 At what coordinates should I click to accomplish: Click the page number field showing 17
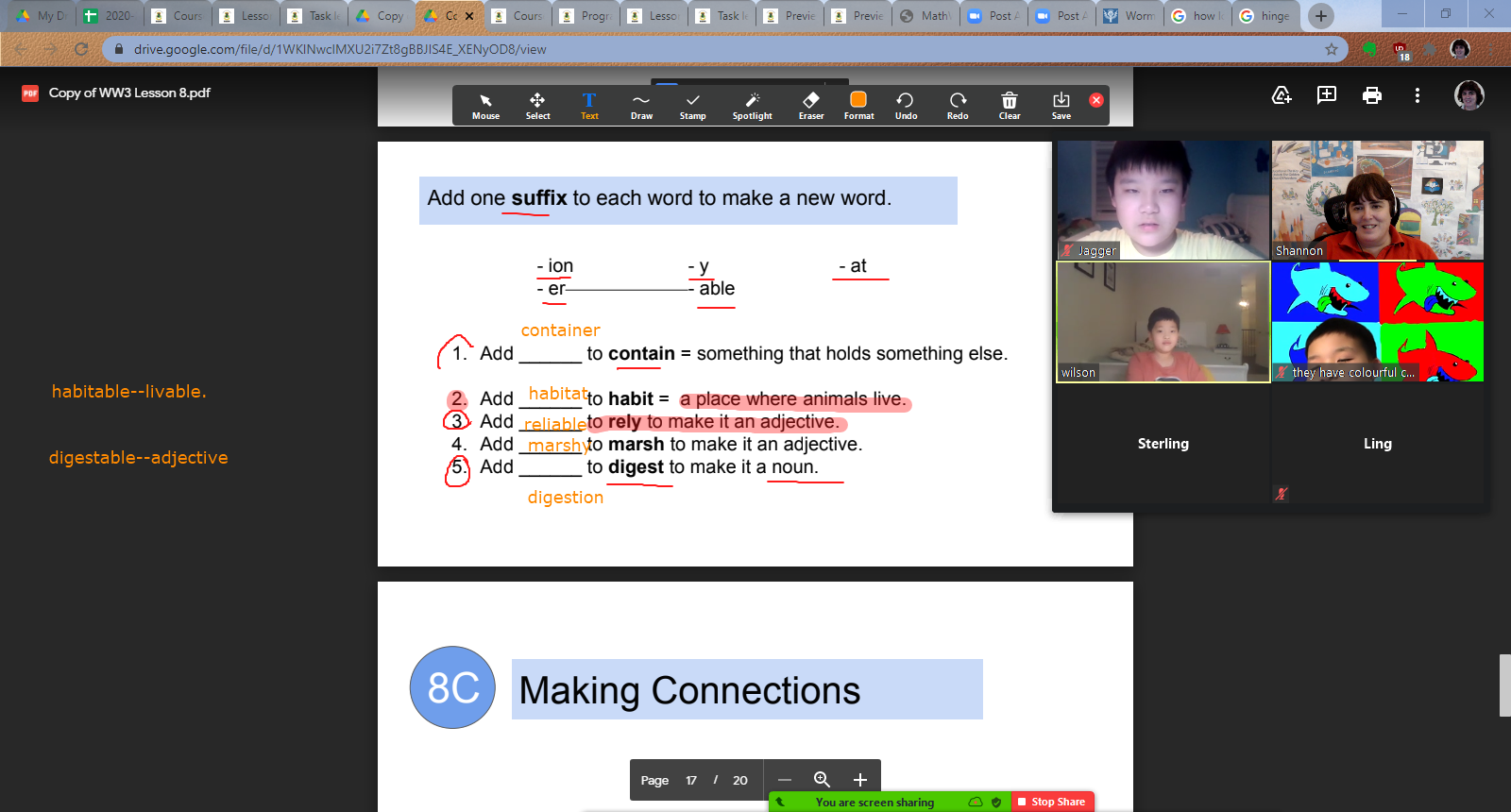pyautogui.click(x=691, y=780)
